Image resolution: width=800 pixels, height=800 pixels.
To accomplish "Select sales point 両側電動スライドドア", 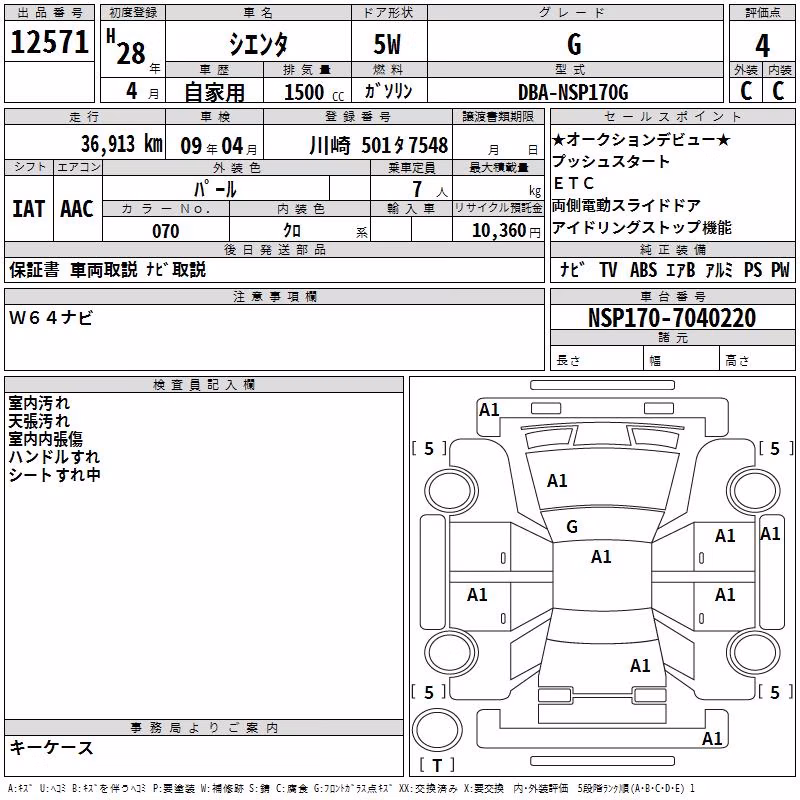I will coord(627,206).
